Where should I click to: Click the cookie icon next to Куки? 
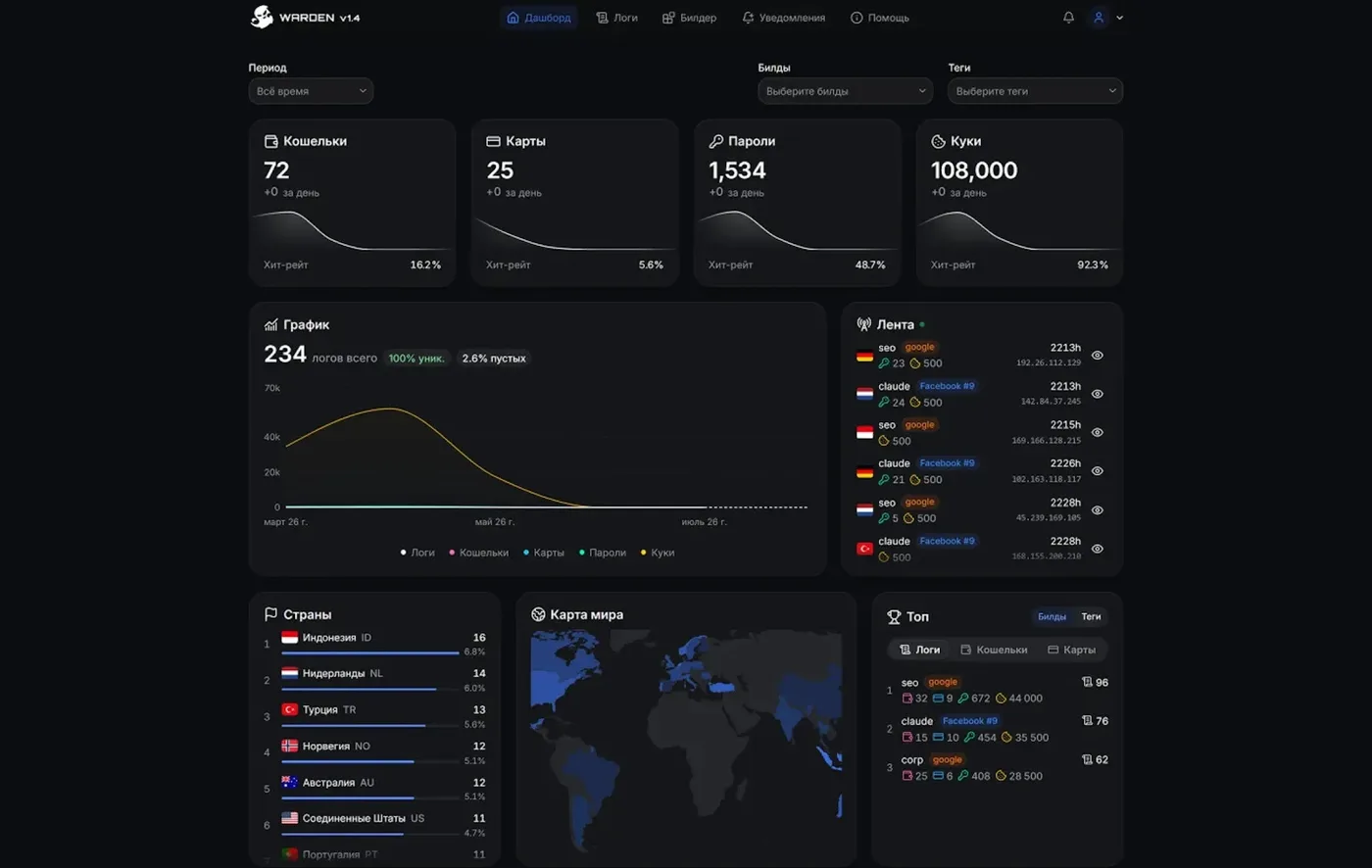click(938, 141)
